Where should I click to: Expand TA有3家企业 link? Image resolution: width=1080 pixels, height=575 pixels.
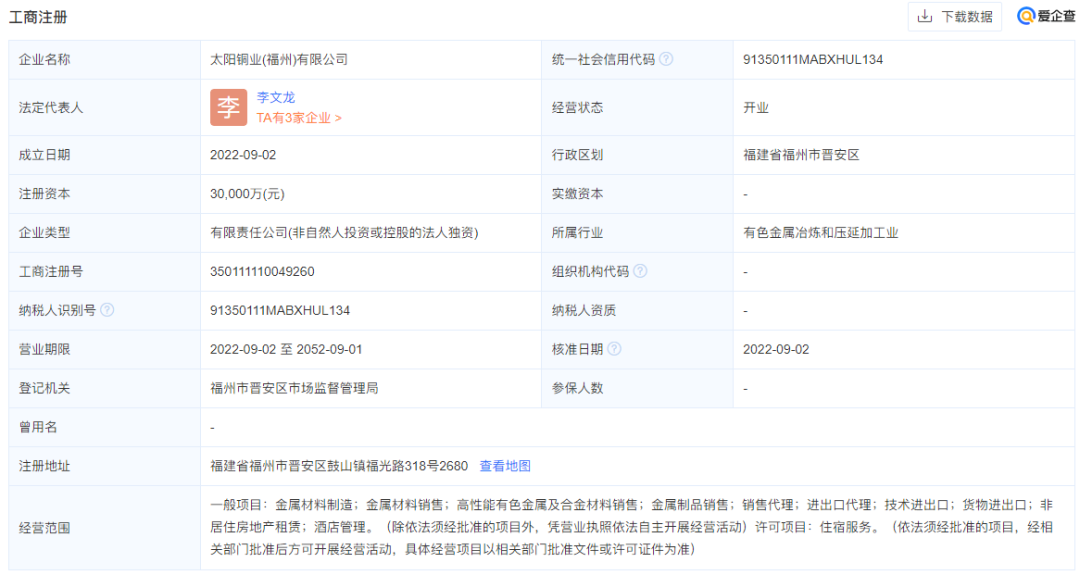299,118
